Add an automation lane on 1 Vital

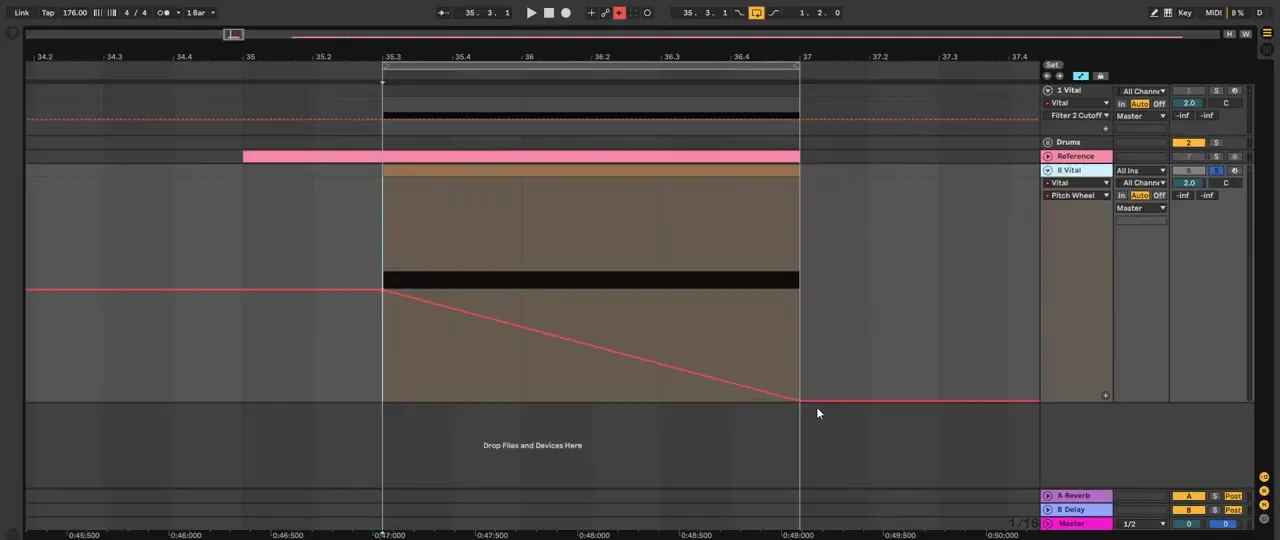1105,128
